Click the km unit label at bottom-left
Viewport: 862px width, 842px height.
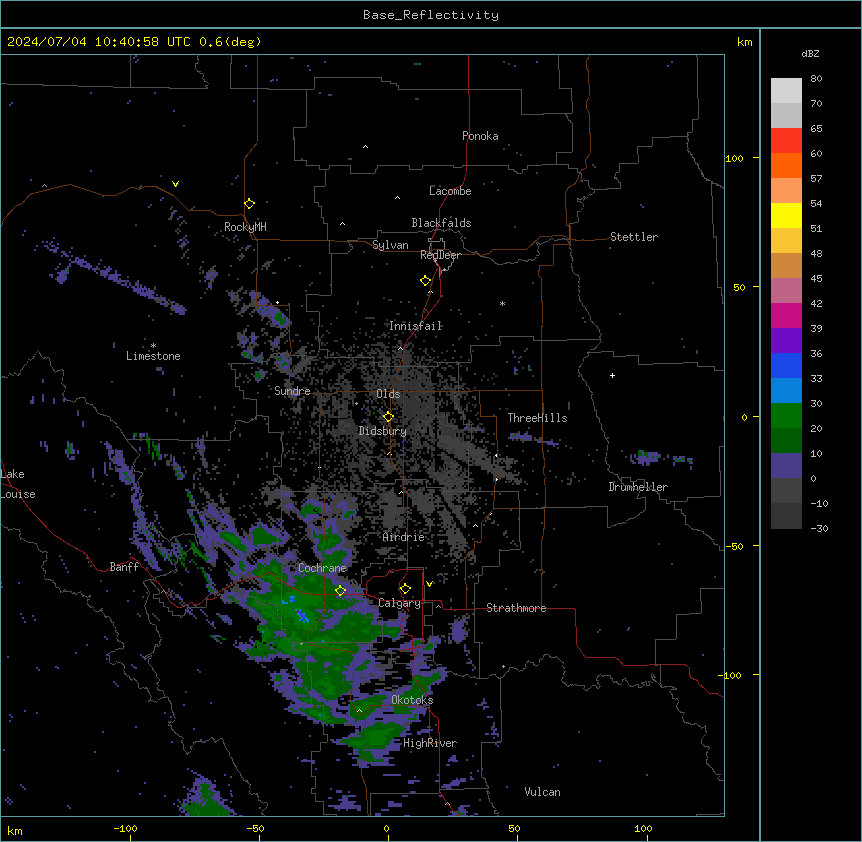point(15,830)
